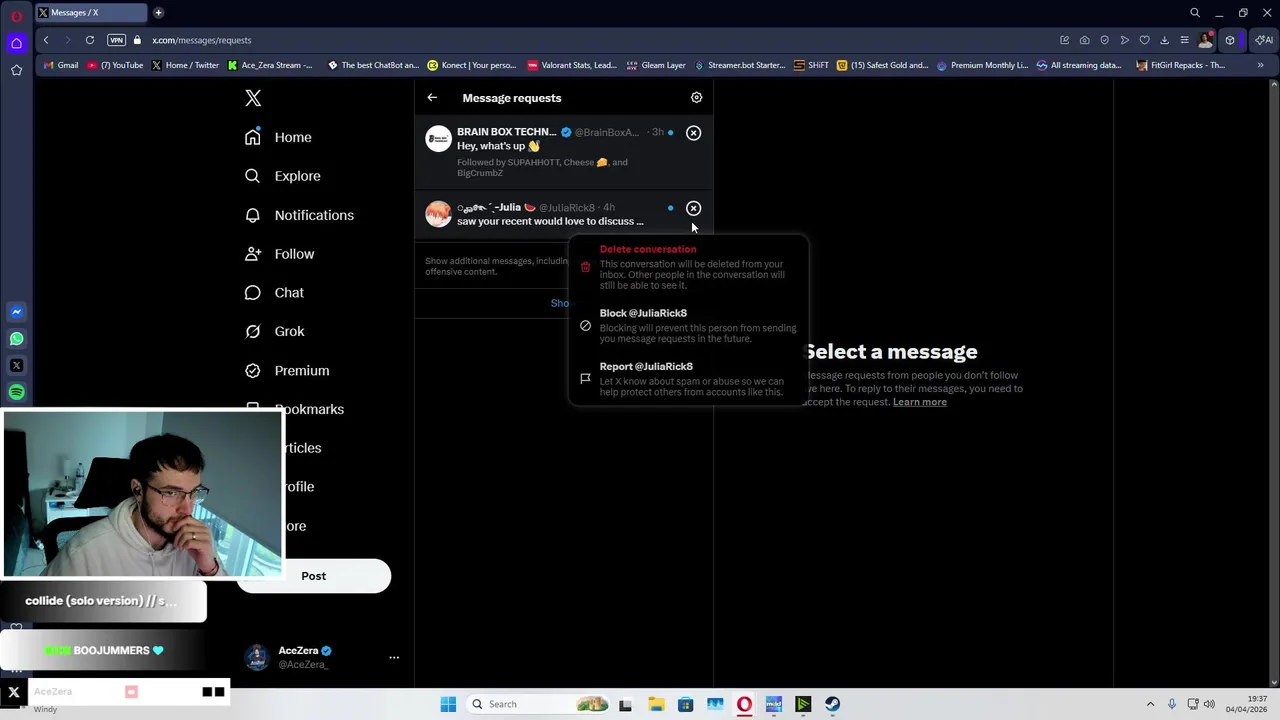Open the Home / Twitter bookmark
Image resolution: width=1280 pixels, height=720 pixels.
click(185, 65)
